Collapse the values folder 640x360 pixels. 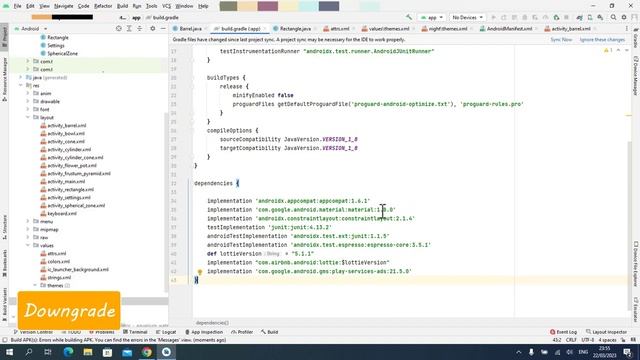pos(28,245)
